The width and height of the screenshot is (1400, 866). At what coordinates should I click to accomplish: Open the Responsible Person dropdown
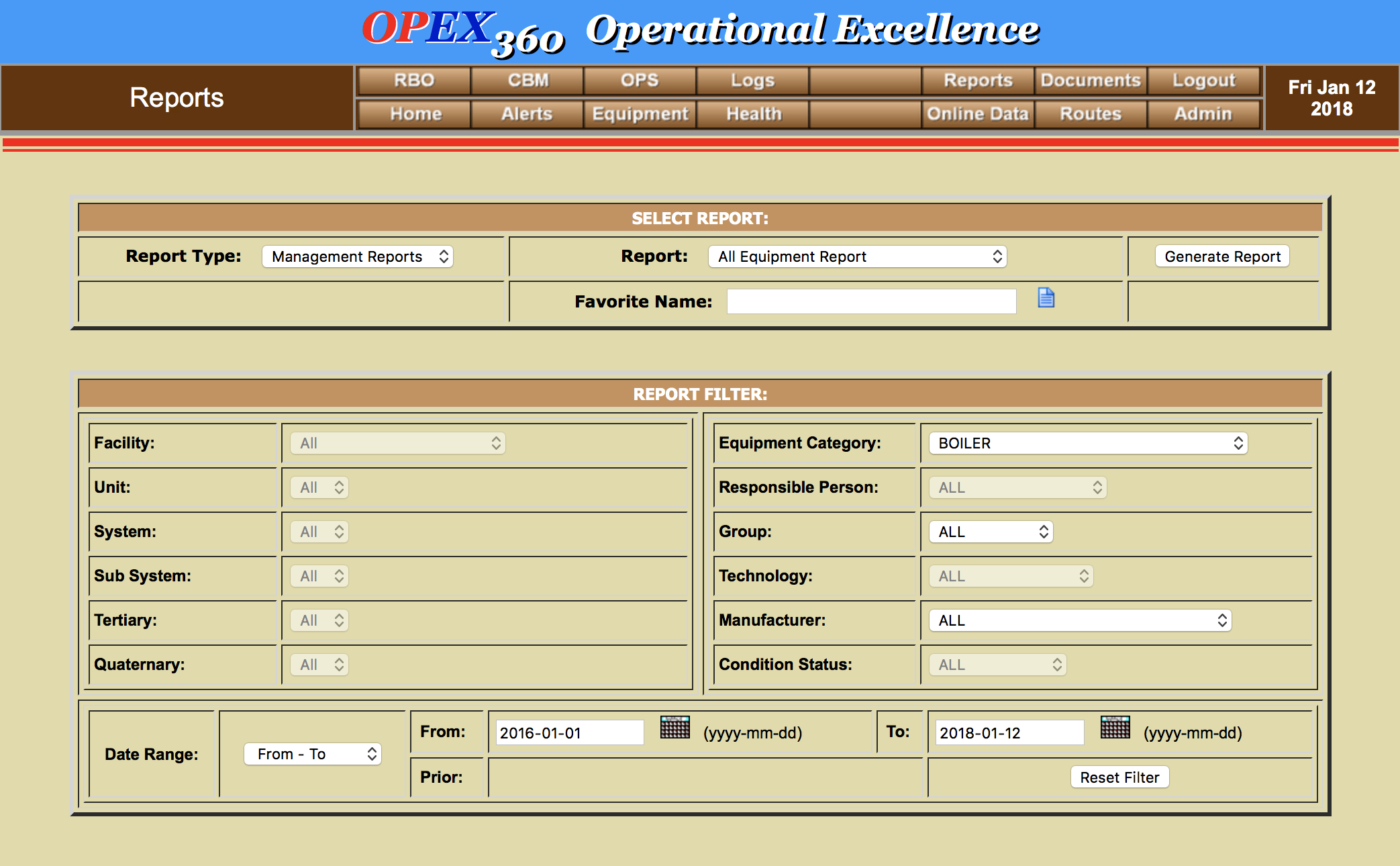coord(1018,487)
